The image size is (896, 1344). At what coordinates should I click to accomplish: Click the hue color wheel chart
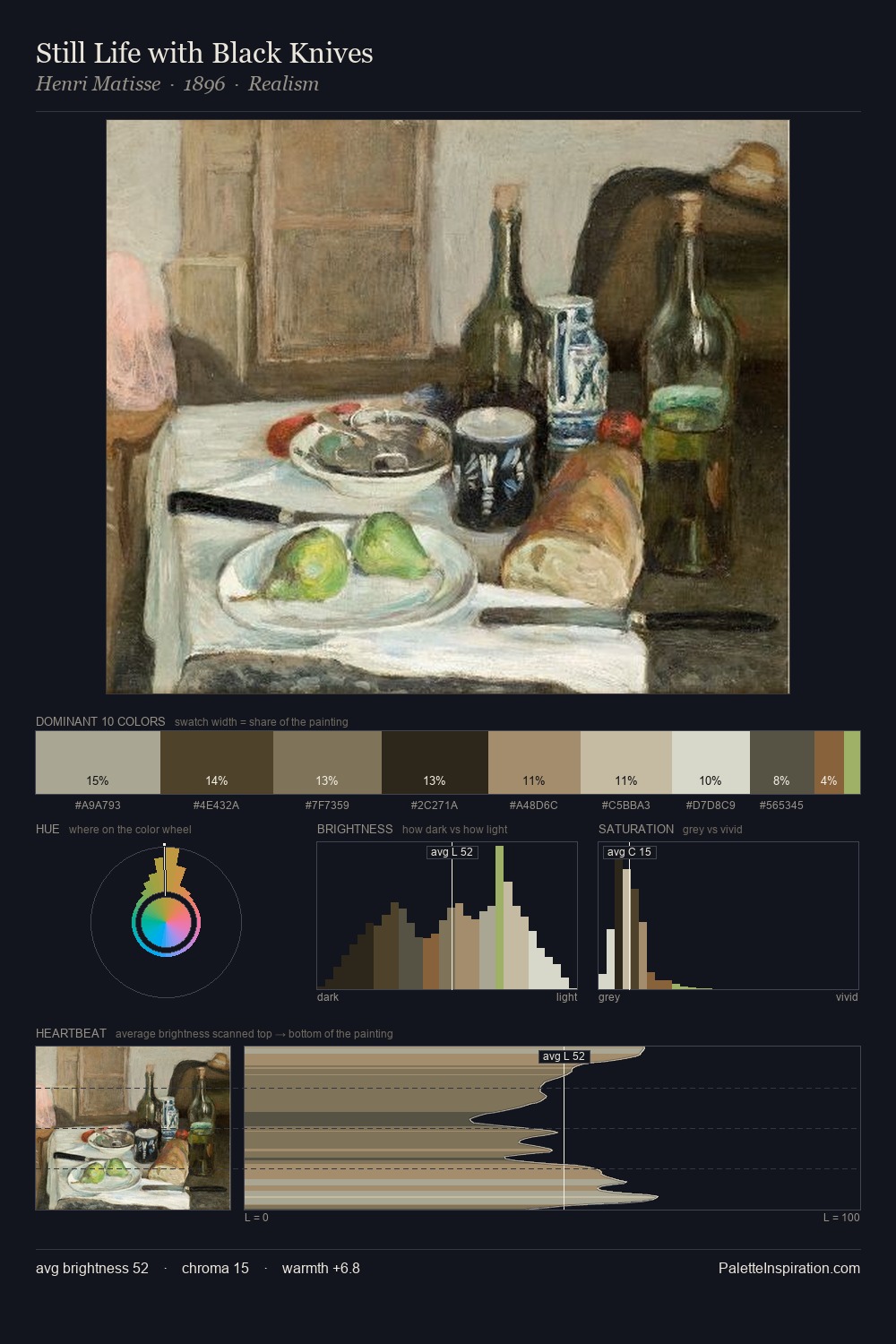pyautogui.click(x=166, y=922)
